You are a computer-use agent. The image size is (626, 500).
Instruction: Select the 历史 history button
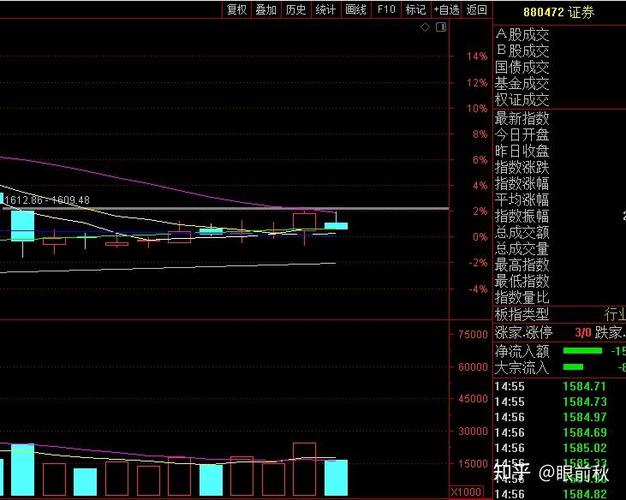tap(295, 10)
